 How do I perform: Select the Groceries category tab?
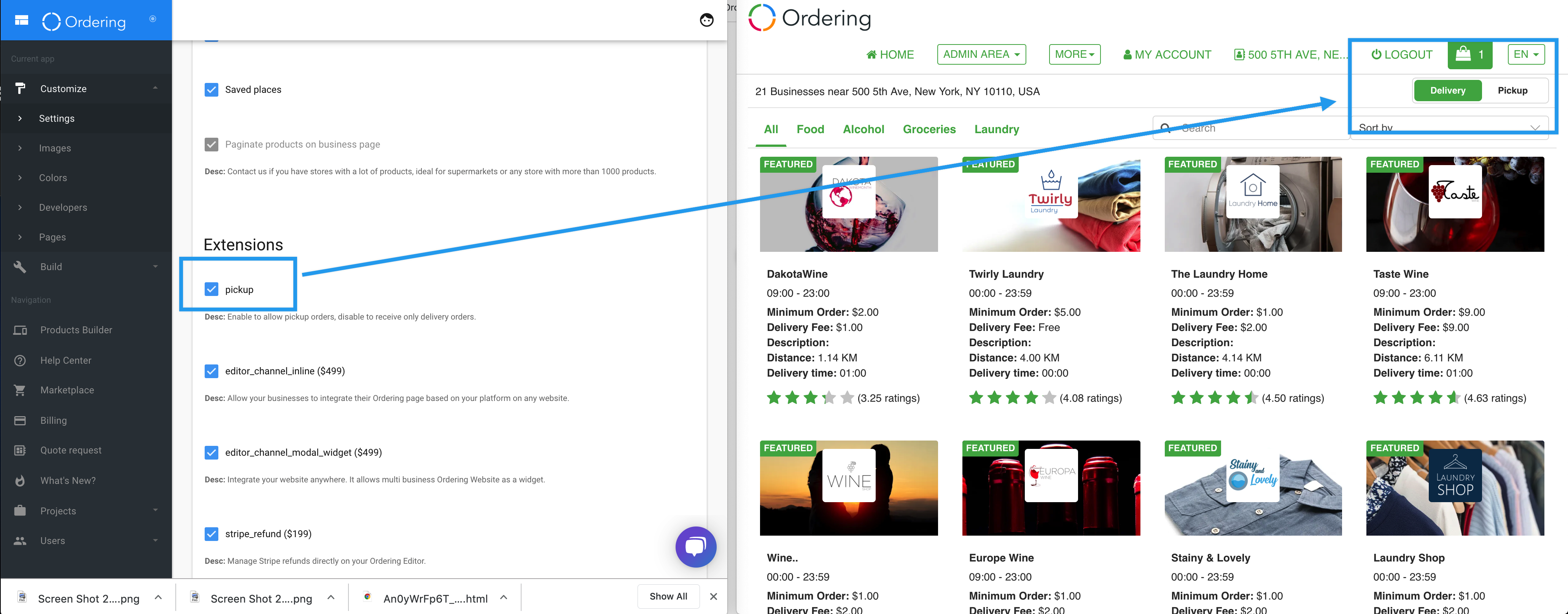[x=929, y=129]
